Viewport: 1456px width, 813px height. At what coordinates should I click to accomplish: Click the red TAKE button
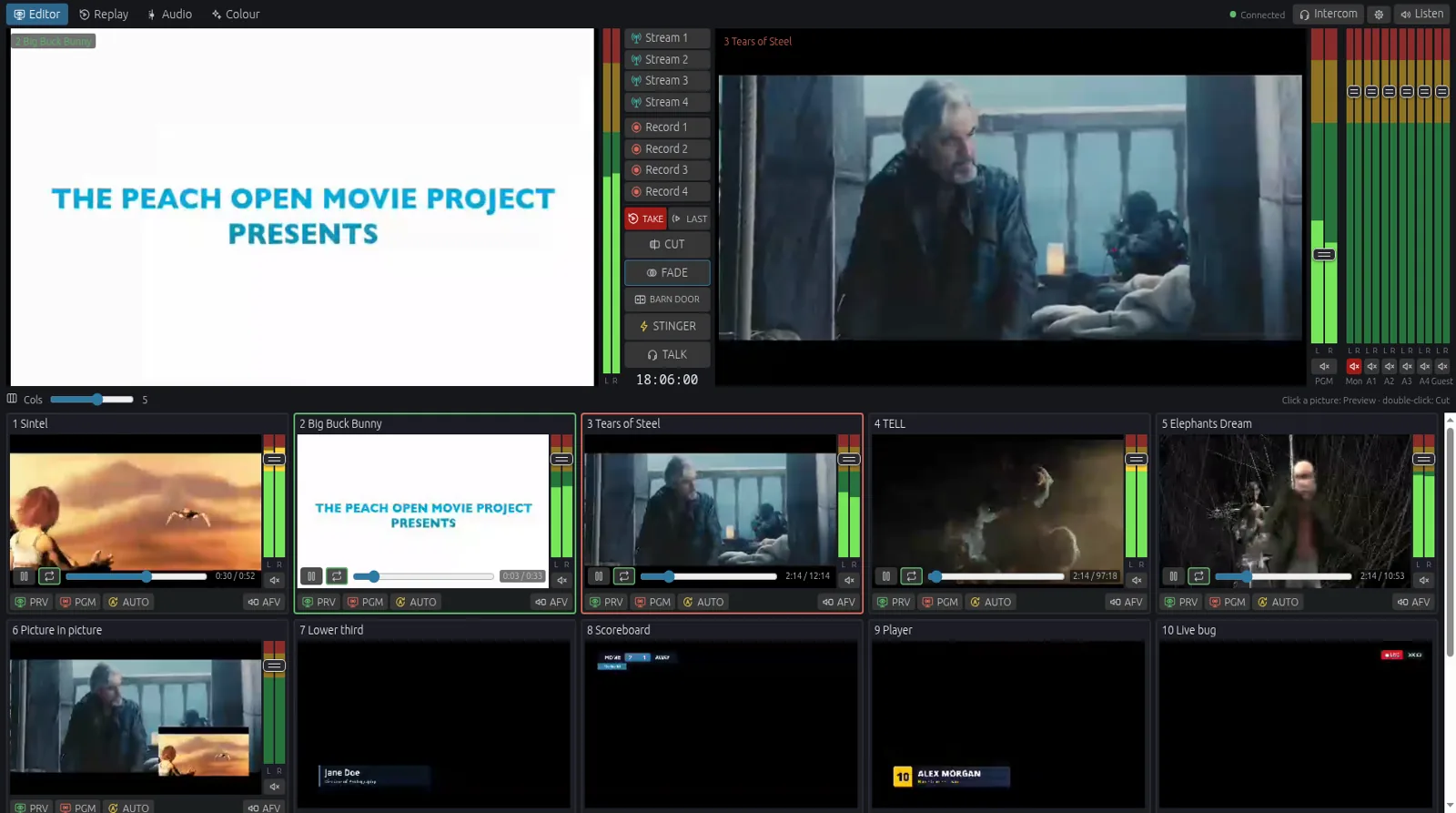pos(645,218)
